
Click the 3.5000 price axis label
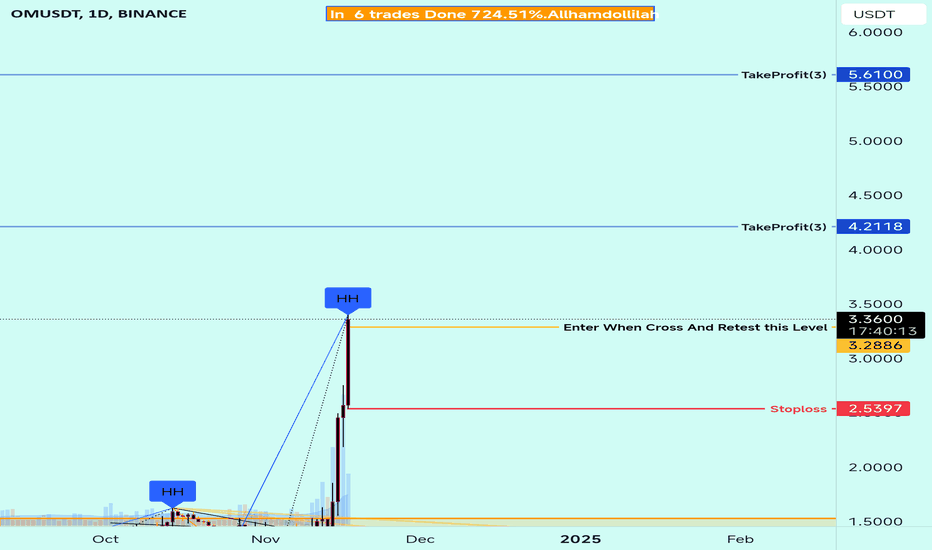coord(876,304)
